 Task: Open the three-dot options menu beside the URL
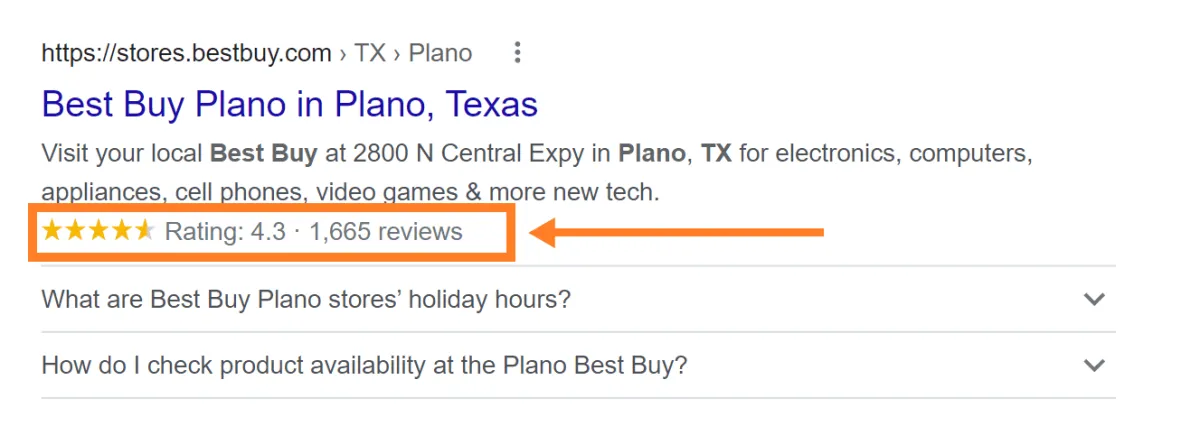[x=517, y=53]
